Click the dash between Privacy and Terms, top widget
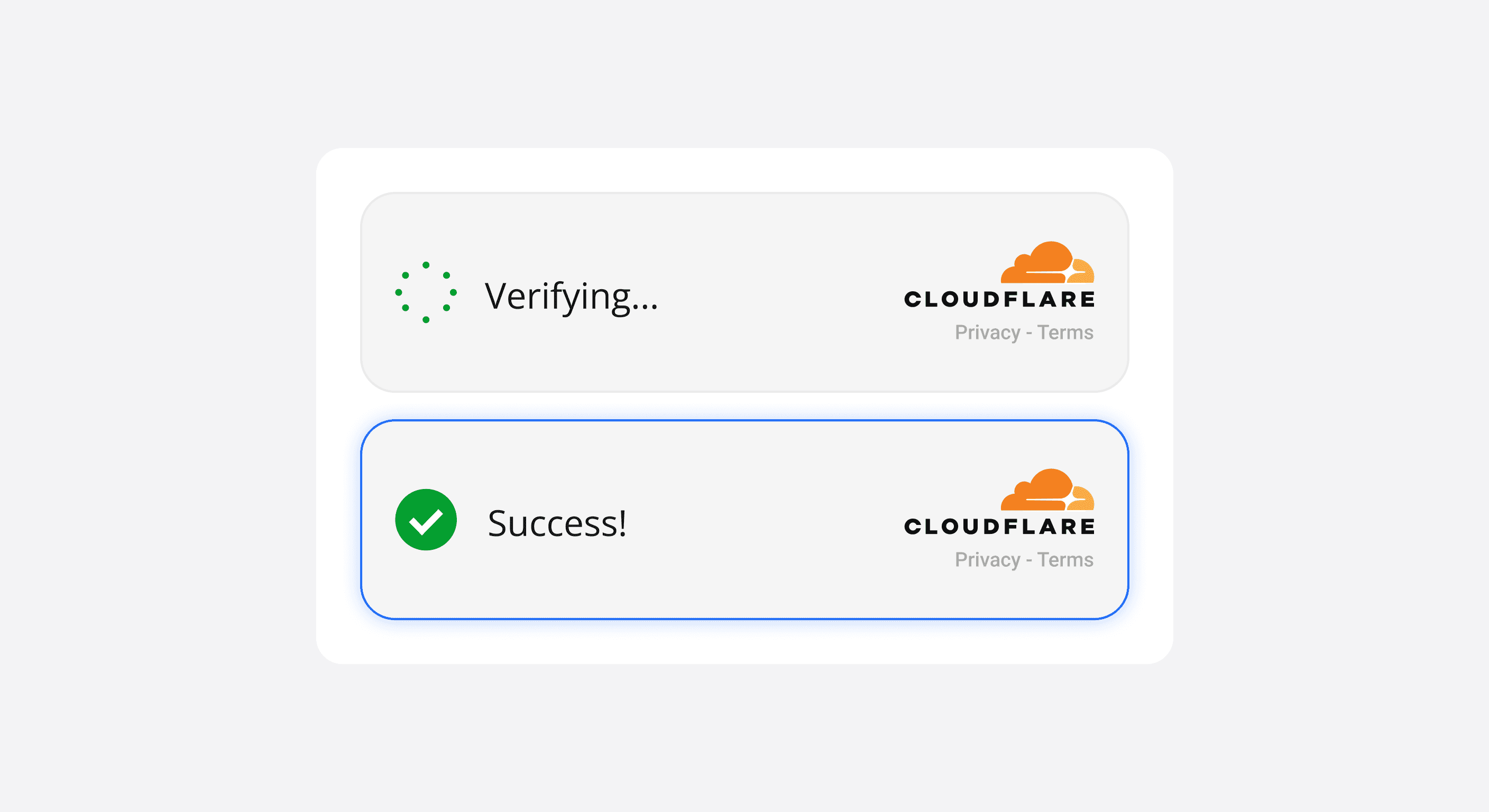 [1029, 334]
